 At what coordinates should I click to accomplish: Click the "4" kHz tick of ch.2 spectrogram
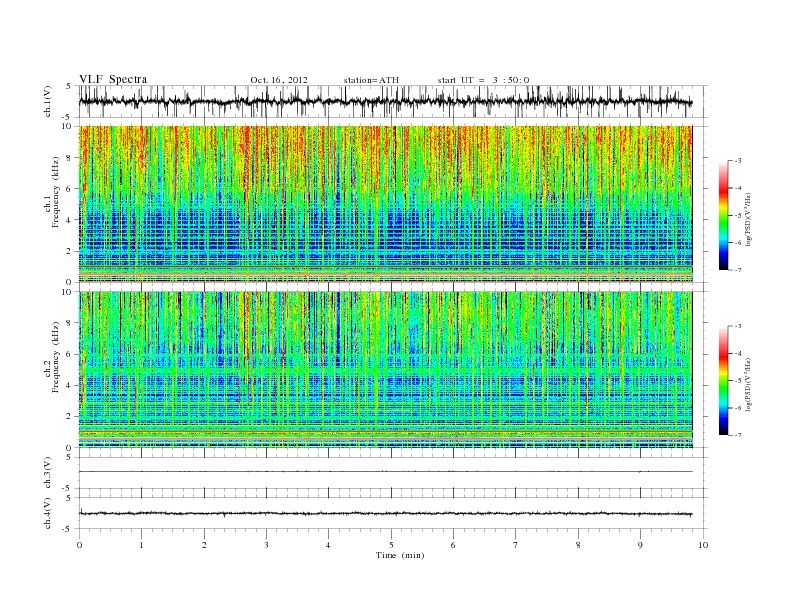[69, 385]
